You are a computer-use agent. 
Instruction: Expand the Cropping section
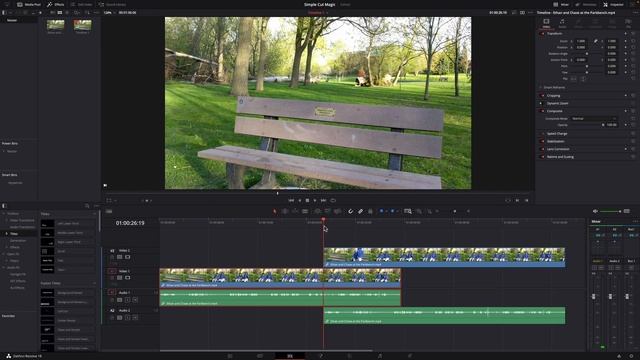coord(553,96)
